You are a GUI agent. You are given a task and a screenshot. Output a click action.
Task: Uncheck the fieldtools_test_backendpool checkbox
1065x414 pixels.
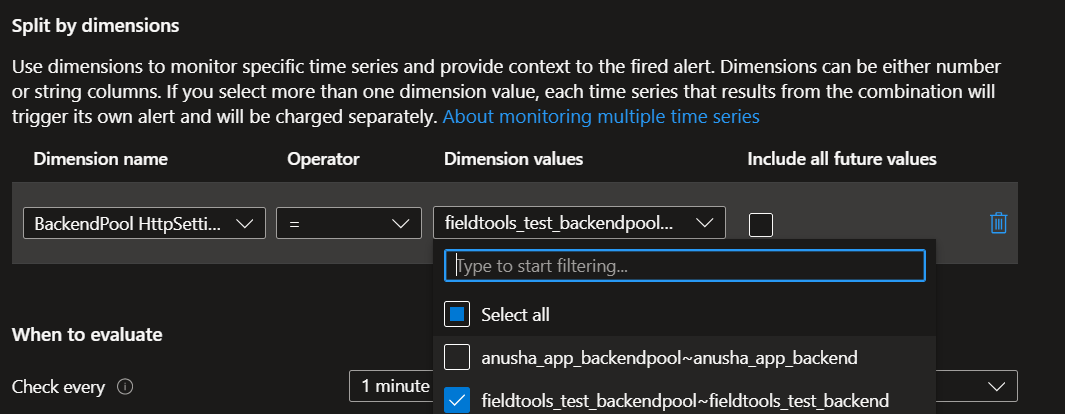[x=457, y=400]
